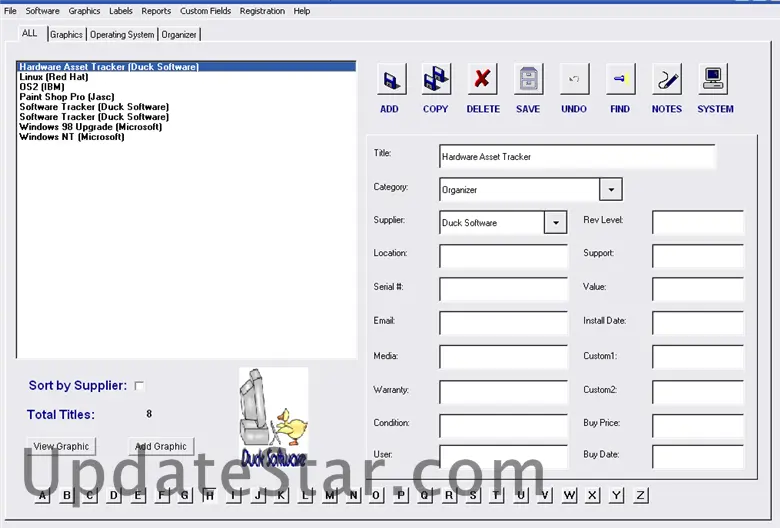
Task: Switch to the ALL tab
Action: 29,33
